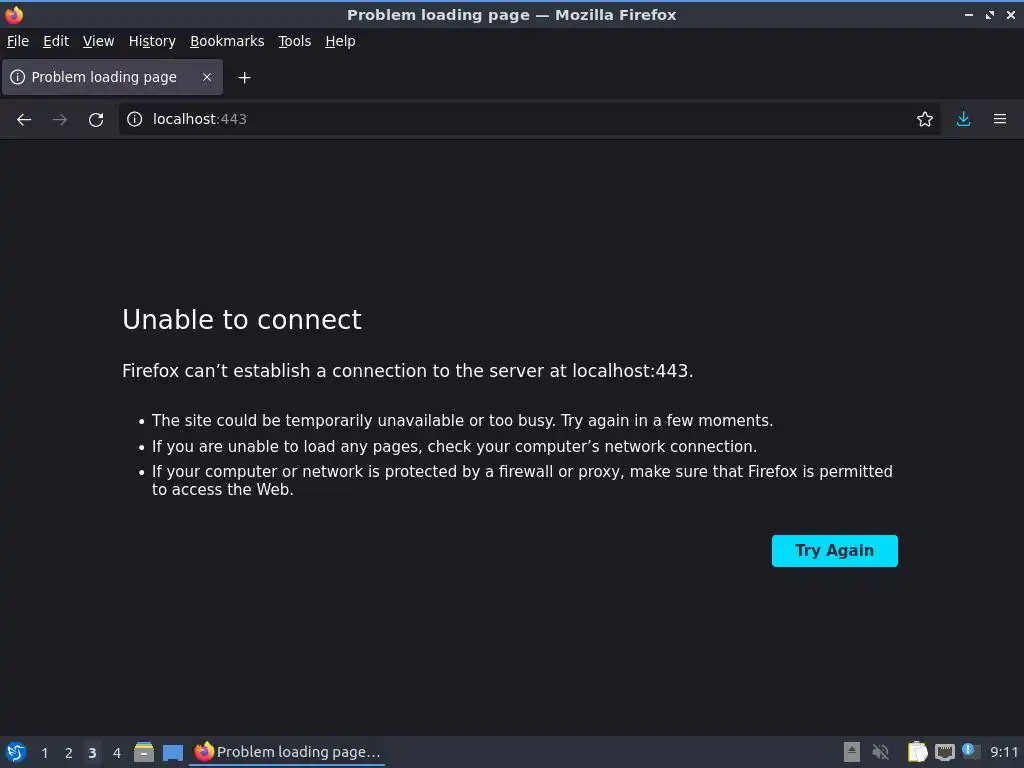Open the View menu

click(99, 41)
